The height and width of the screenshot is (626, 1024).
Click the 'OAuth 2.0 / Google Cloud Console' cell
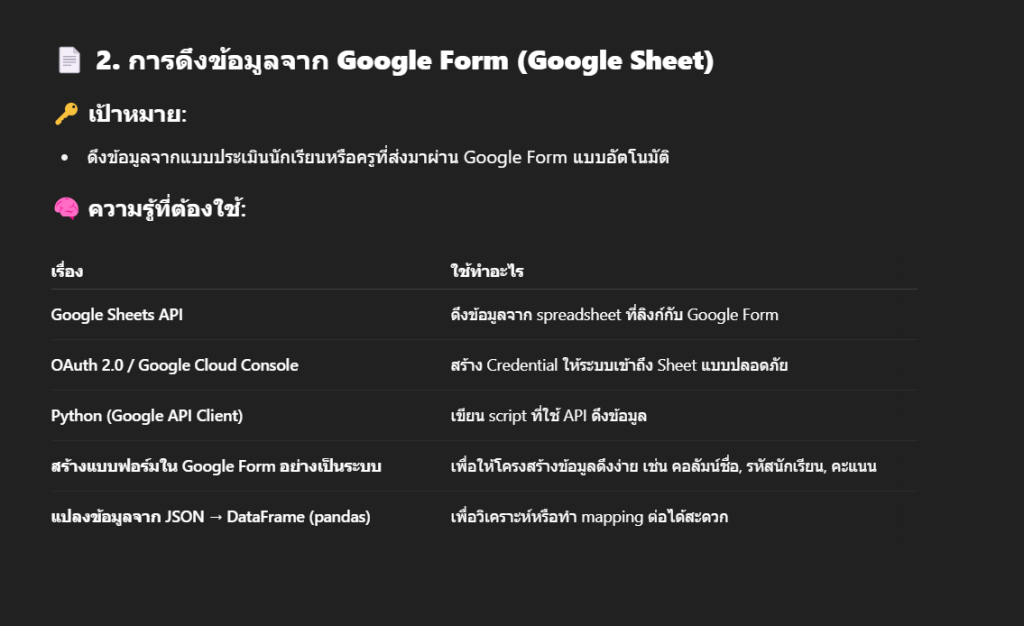[175, 365]
